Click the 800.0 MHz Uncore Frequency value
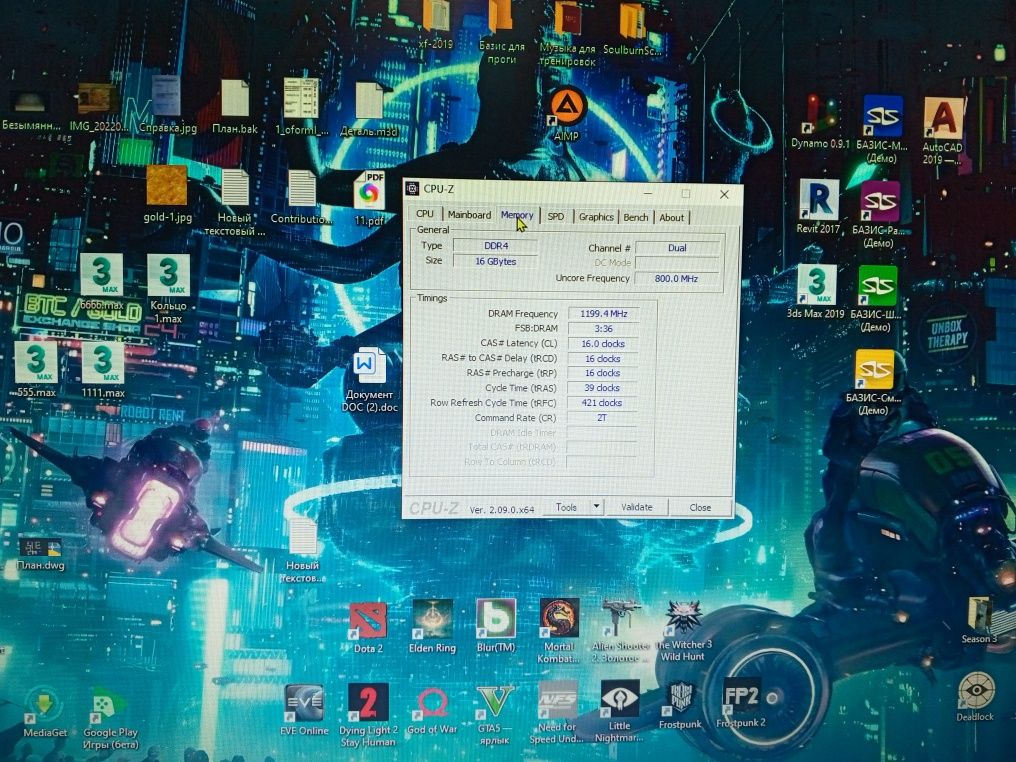Screen dimensions: 1016x762 point(676,279)
